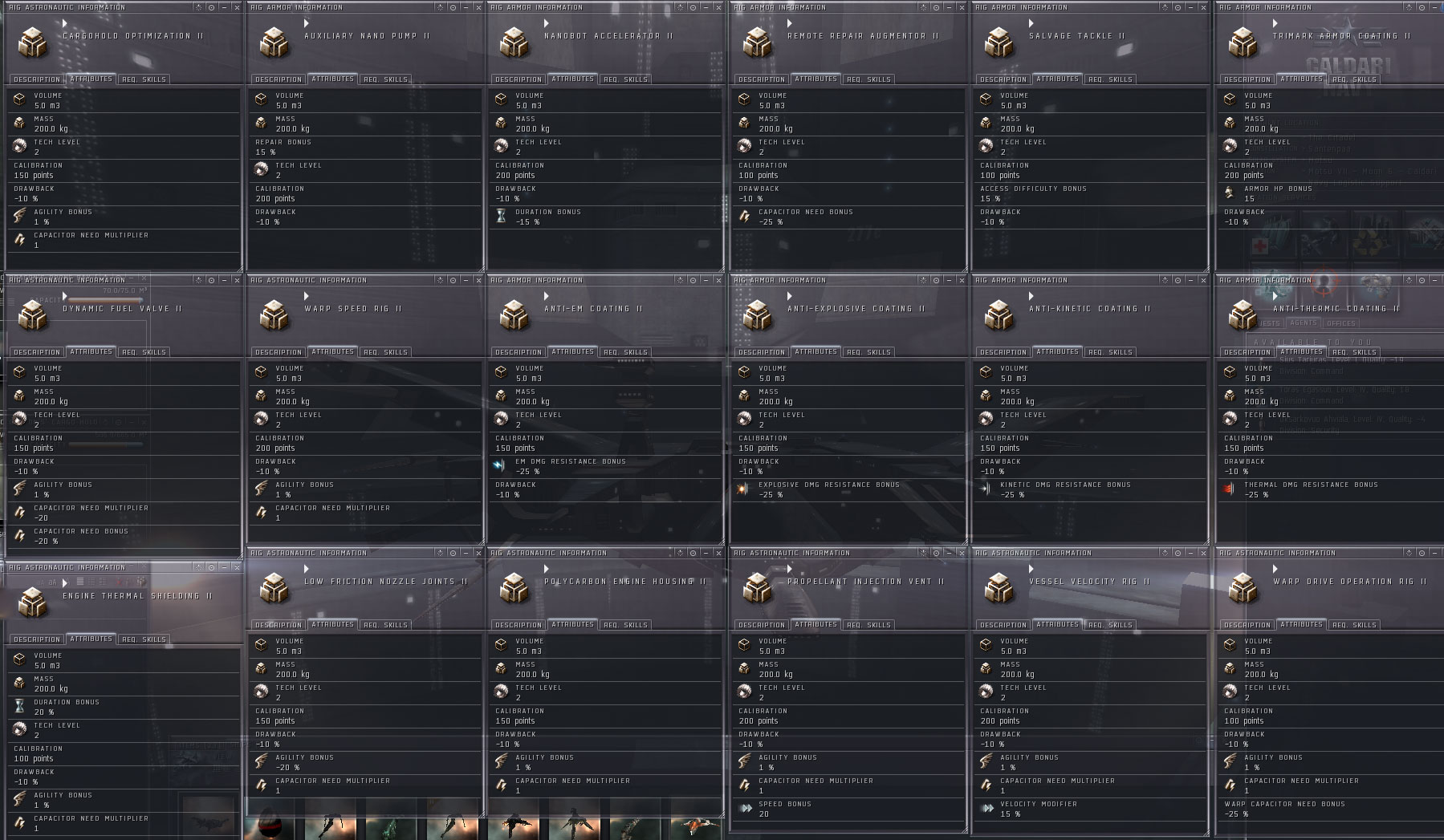Expand the triangle arrow above Low Friction Nozzle Joints II
Viewport: 1444px width, 840px height.
click(307, 569)
